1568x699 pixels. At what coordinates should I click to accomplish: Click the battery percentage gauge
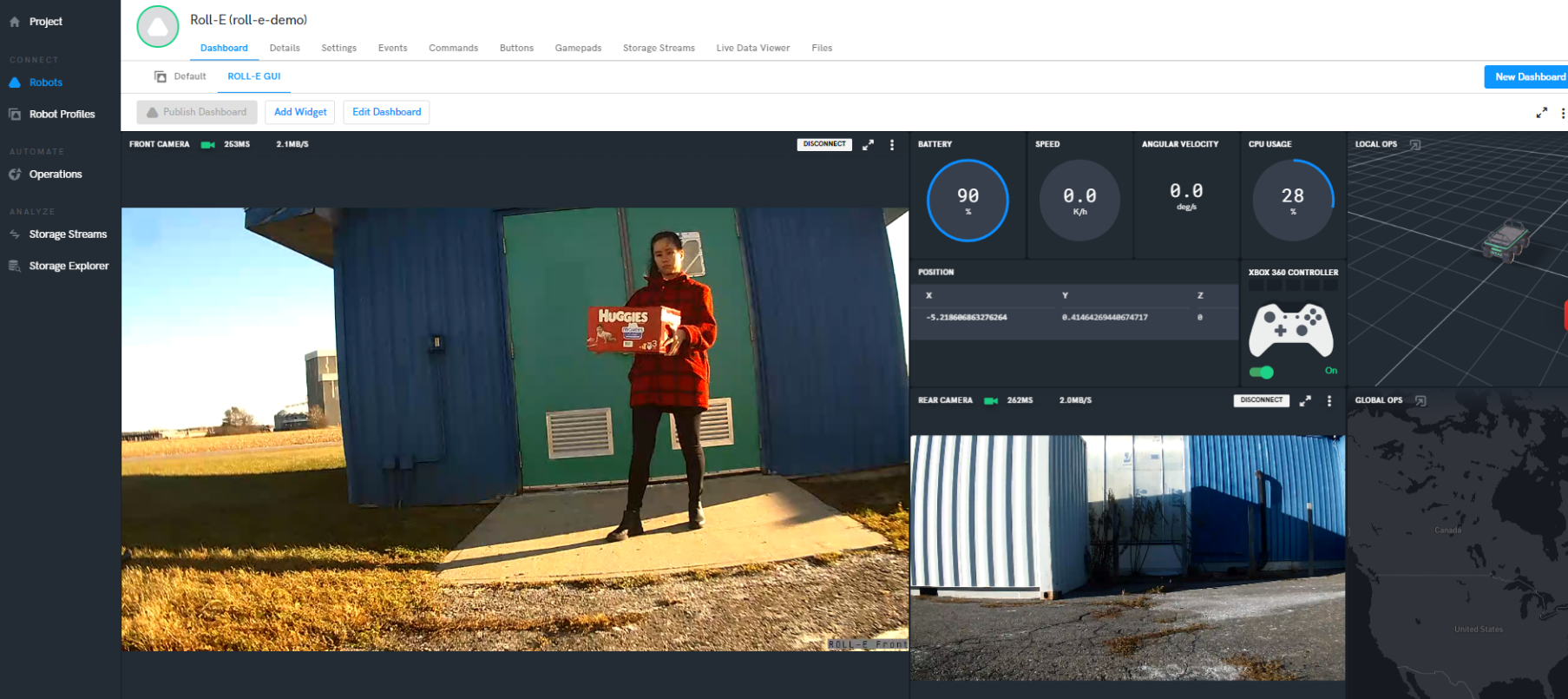pos(968,200)
